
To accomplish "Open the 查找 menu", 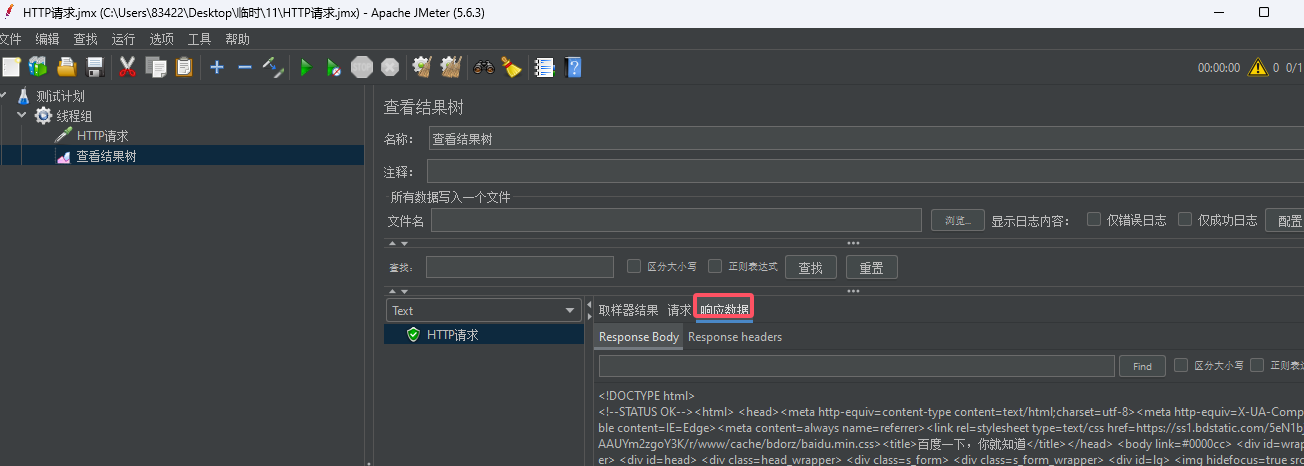I will tap(85, 39).
